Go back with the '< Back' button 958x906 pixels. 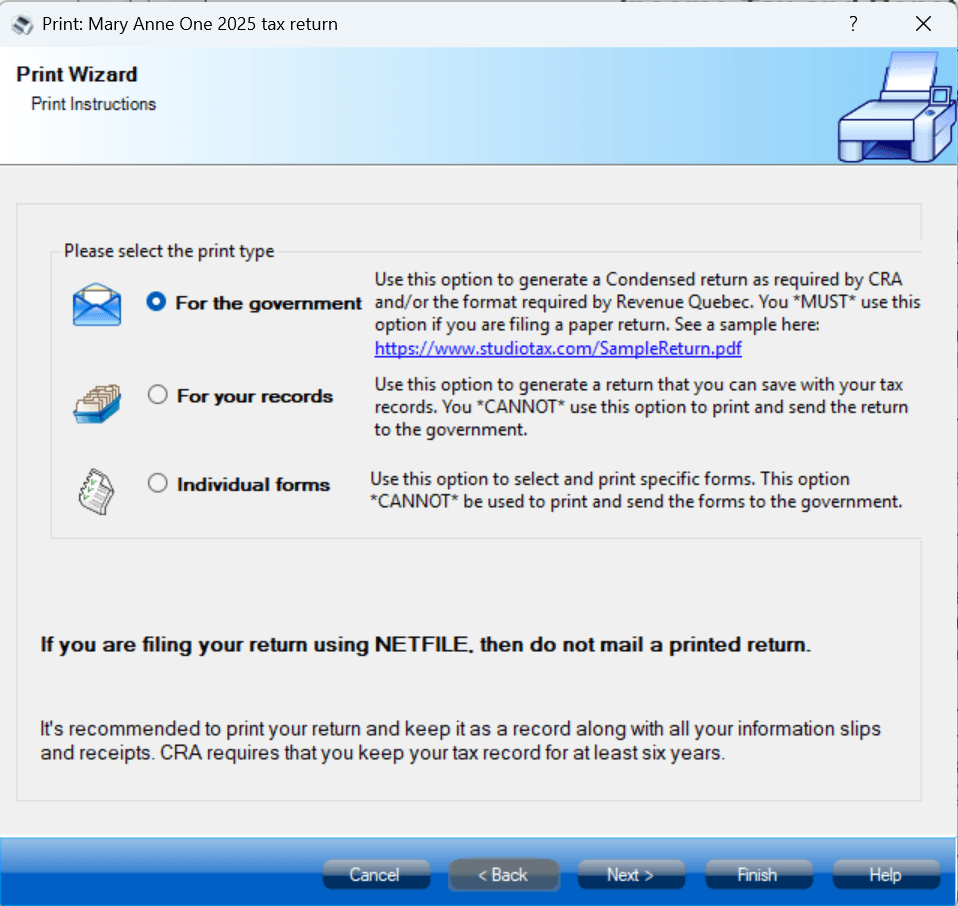503,875
